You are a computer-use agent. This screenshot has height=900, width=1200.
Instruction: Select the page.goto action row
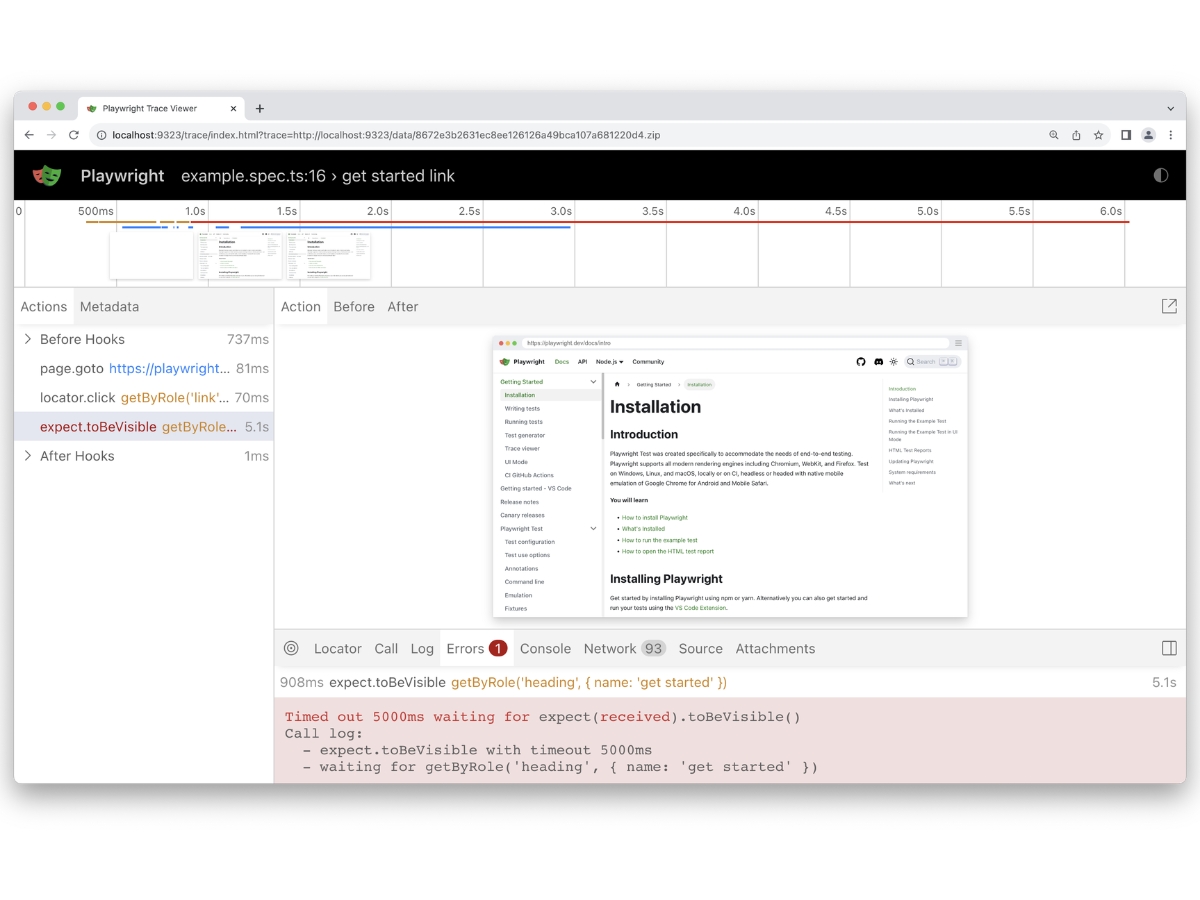click(144, 368)
